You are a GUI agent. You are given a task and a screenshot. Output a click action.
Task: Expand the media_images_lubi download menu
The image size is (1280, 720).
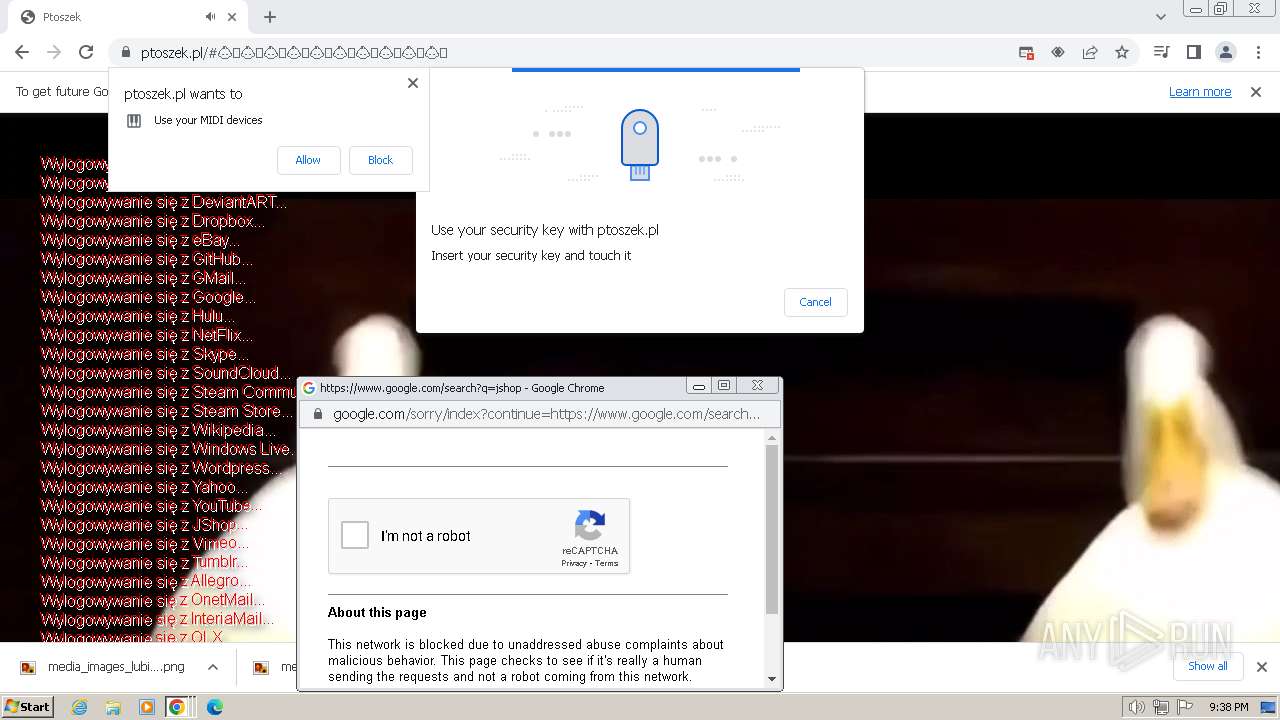(213, 667)
